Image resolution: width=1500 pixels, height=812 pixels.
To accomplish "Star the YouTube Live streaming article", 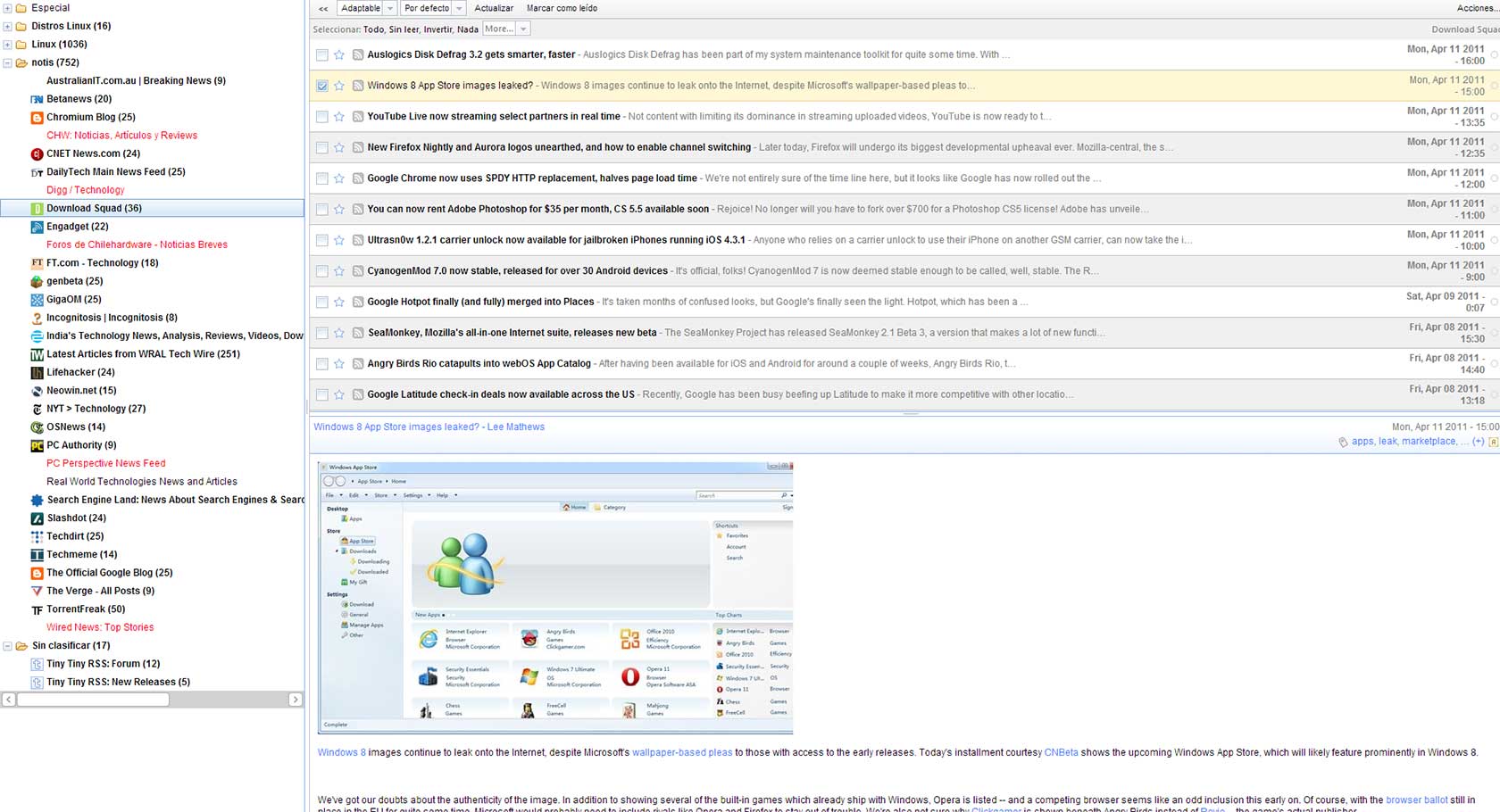I will click(x=339, y=116).
